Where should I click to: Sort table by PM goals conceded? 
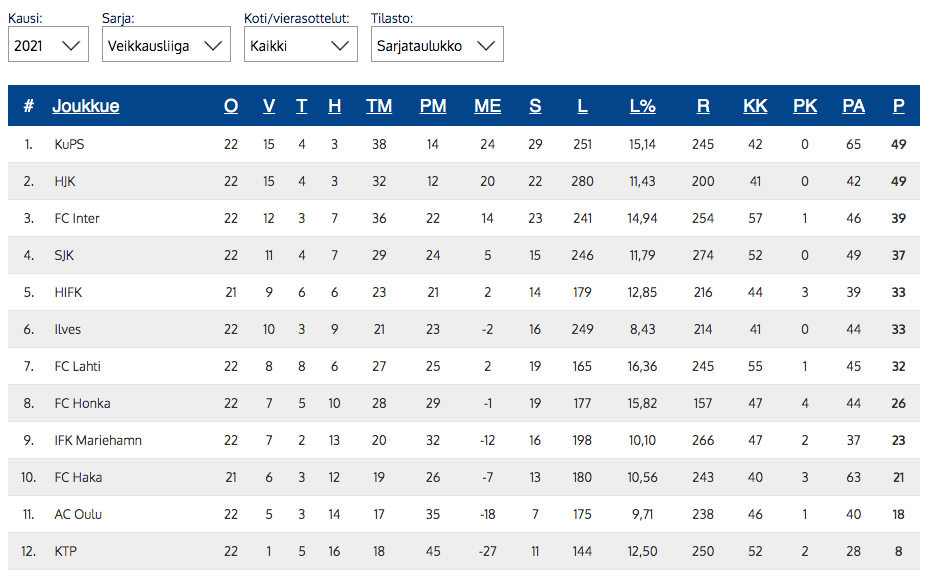tap(433, 106)
